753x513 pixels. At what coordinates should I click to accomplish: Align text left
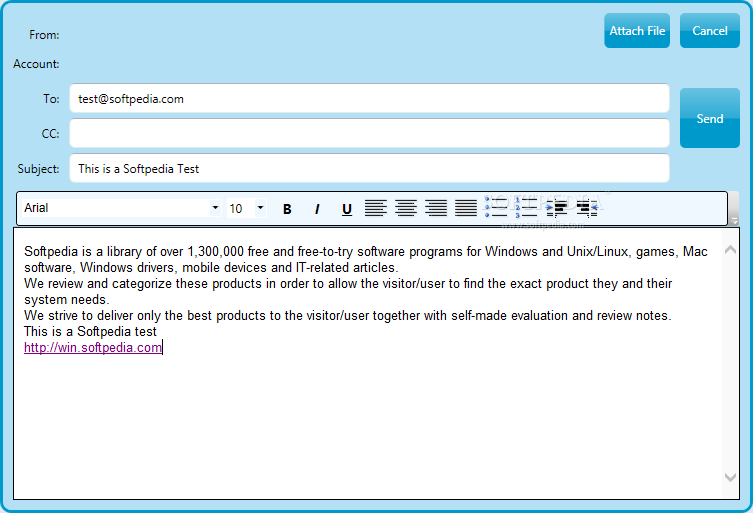point(376,208)
